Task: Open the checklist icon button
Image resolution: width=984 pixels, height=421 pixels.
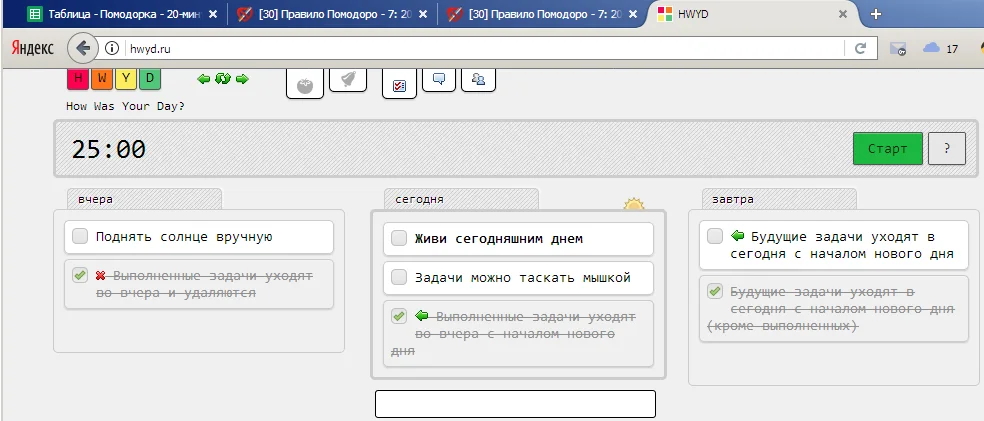Action: [x=399, y=84]
